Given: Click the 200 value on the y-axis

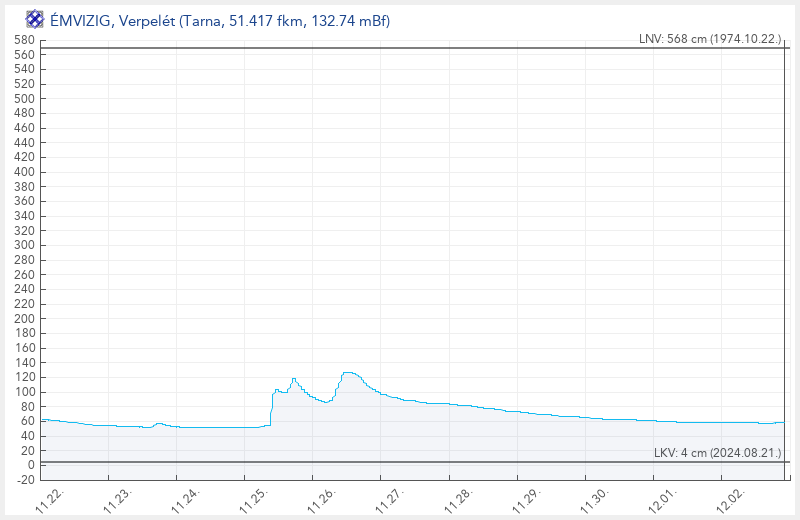Looking at the screenshot, I should (x=24, y=318).
